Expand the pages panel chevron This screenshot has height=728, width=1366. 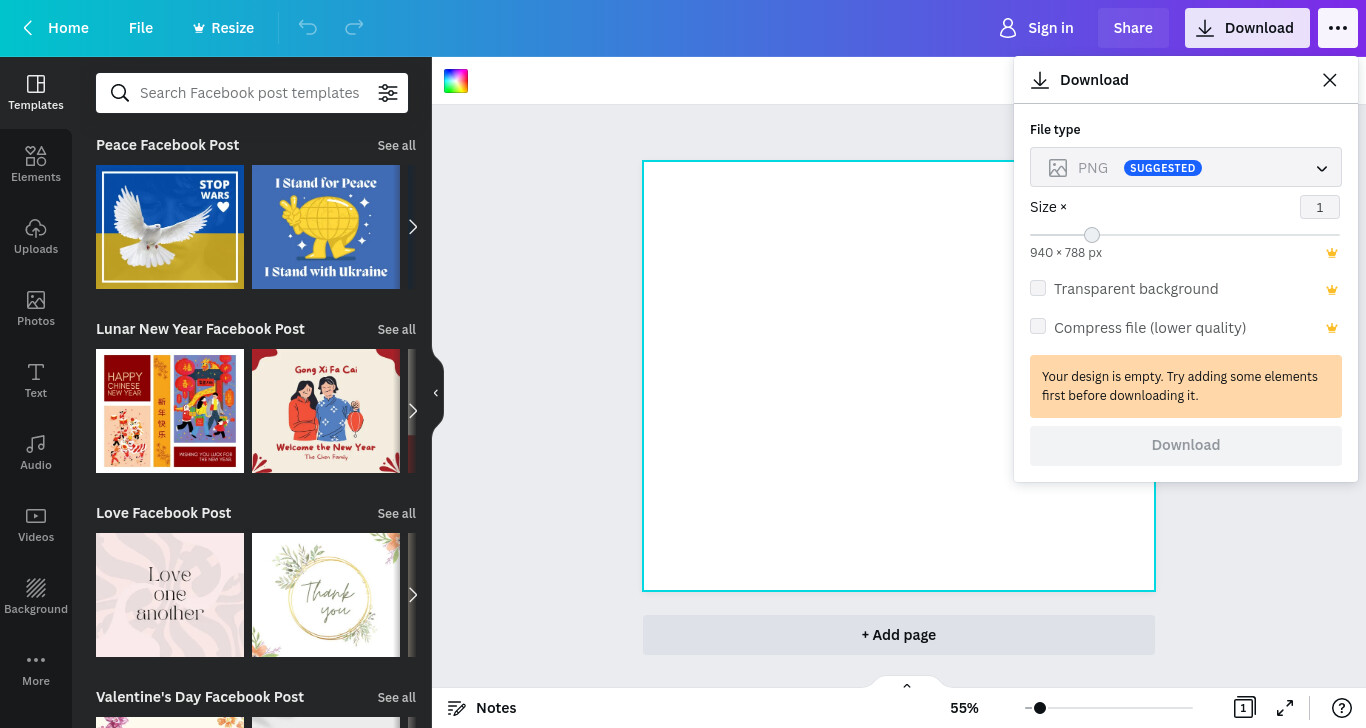pyautogui.click(x=907, y=686)
